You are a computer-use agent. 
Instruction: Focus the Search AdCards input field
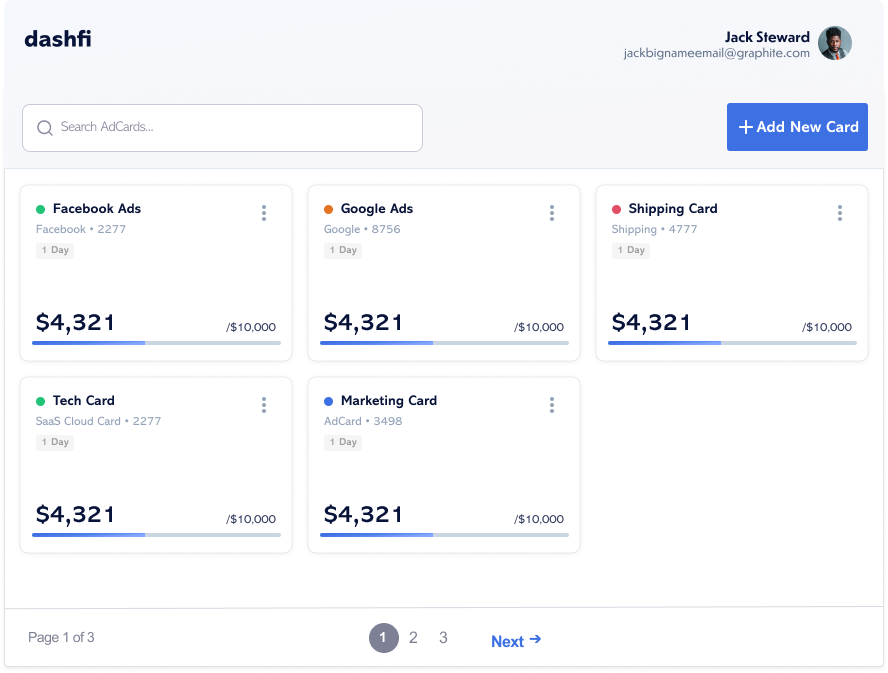[223, 128]
